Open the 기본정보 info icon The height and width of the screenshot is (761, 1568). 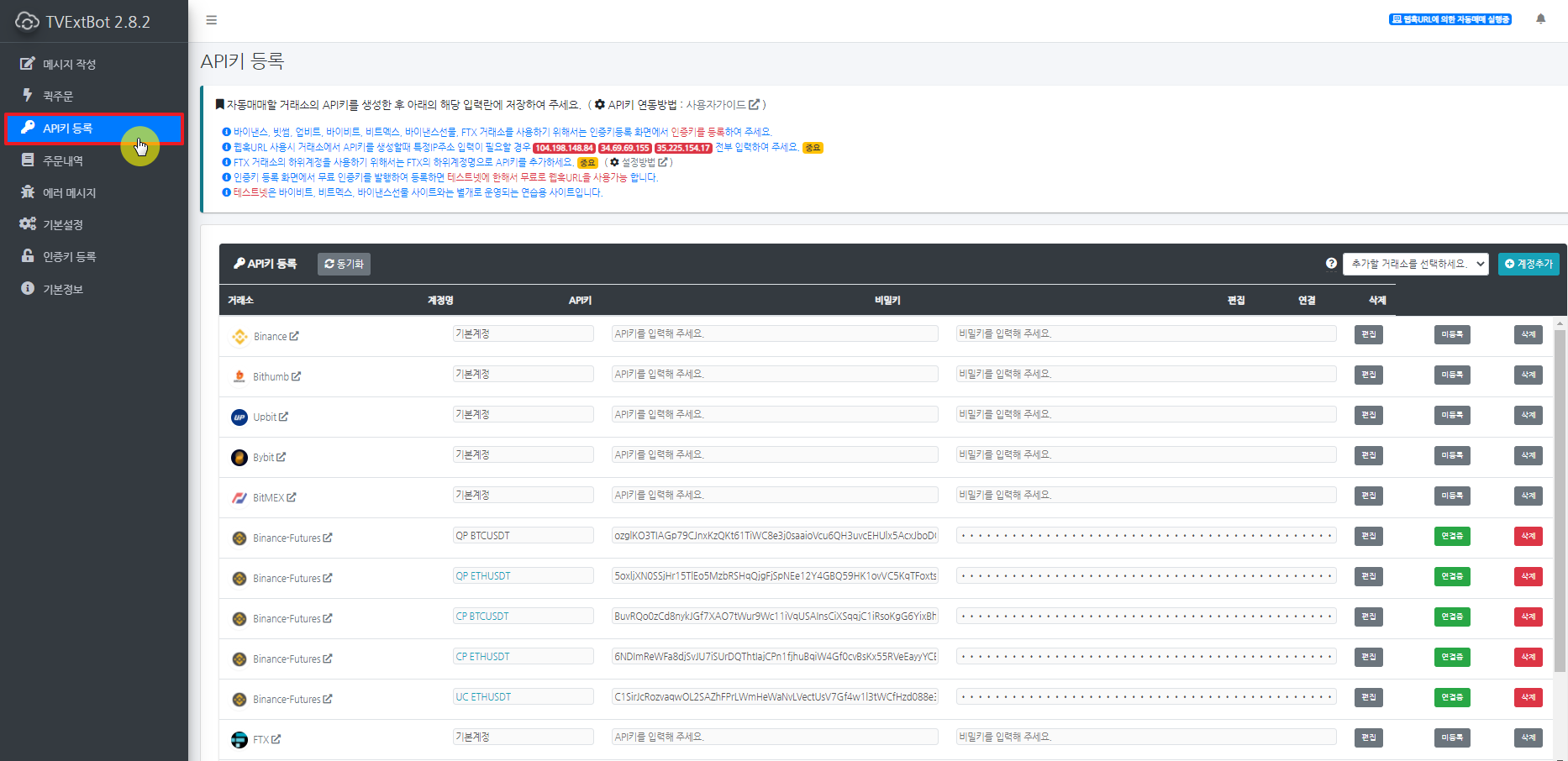[x=26, y=288]
